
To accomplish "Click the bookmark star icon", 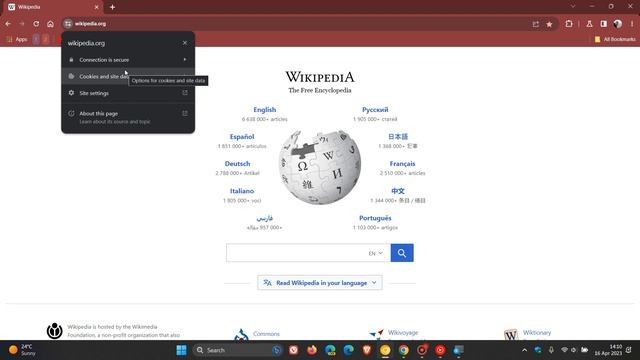I will click(549, 24).
